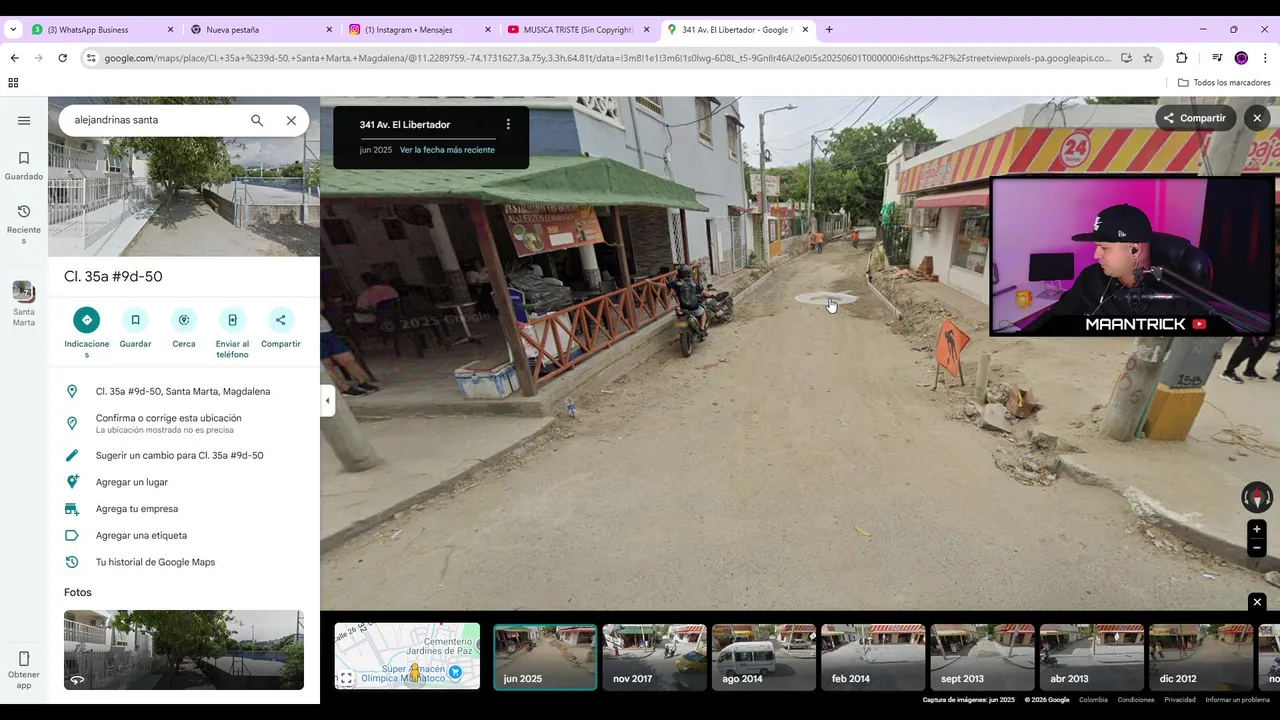Click the Street View compass control
This screenshot has height=720, width=1280.
tap(1257, 497)
